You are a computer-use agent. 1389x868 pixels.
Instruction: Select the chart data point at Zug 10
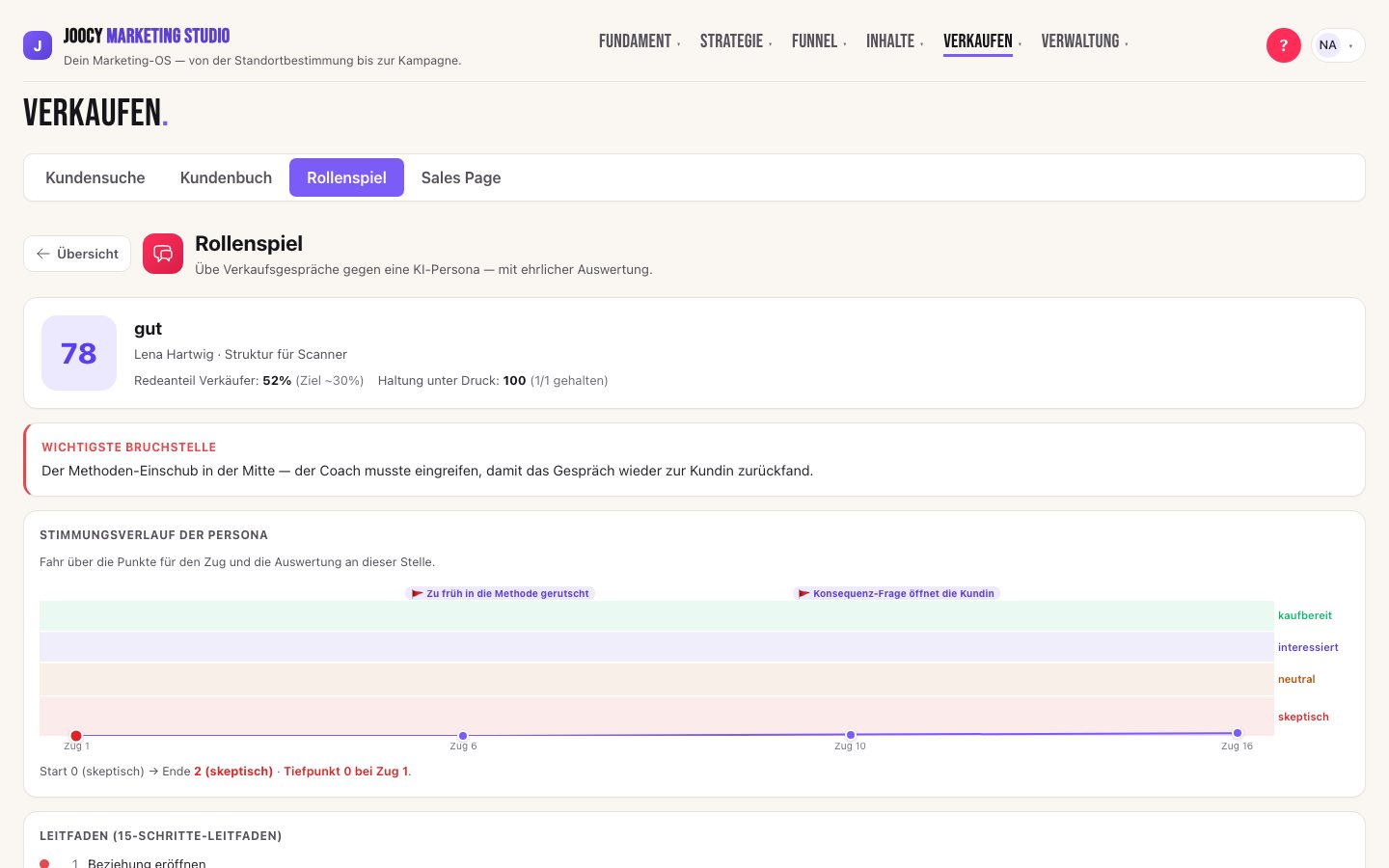point(851,735)
